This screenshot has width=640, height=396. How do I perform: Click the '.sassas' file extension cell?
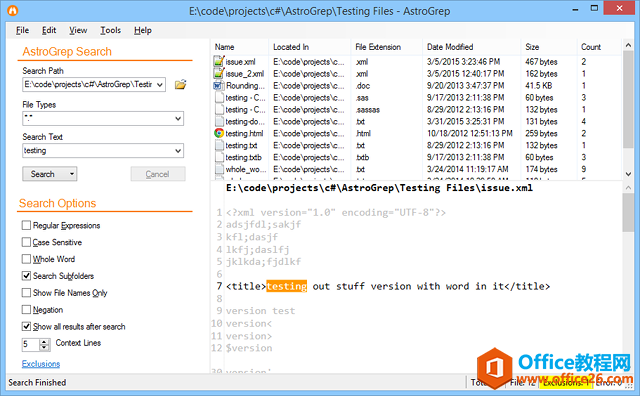pos(368,109)
